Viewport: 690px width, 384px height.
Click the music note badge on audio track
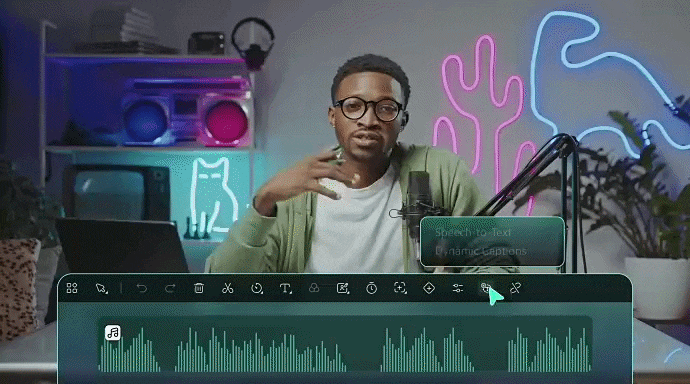(x=113, y=333)
